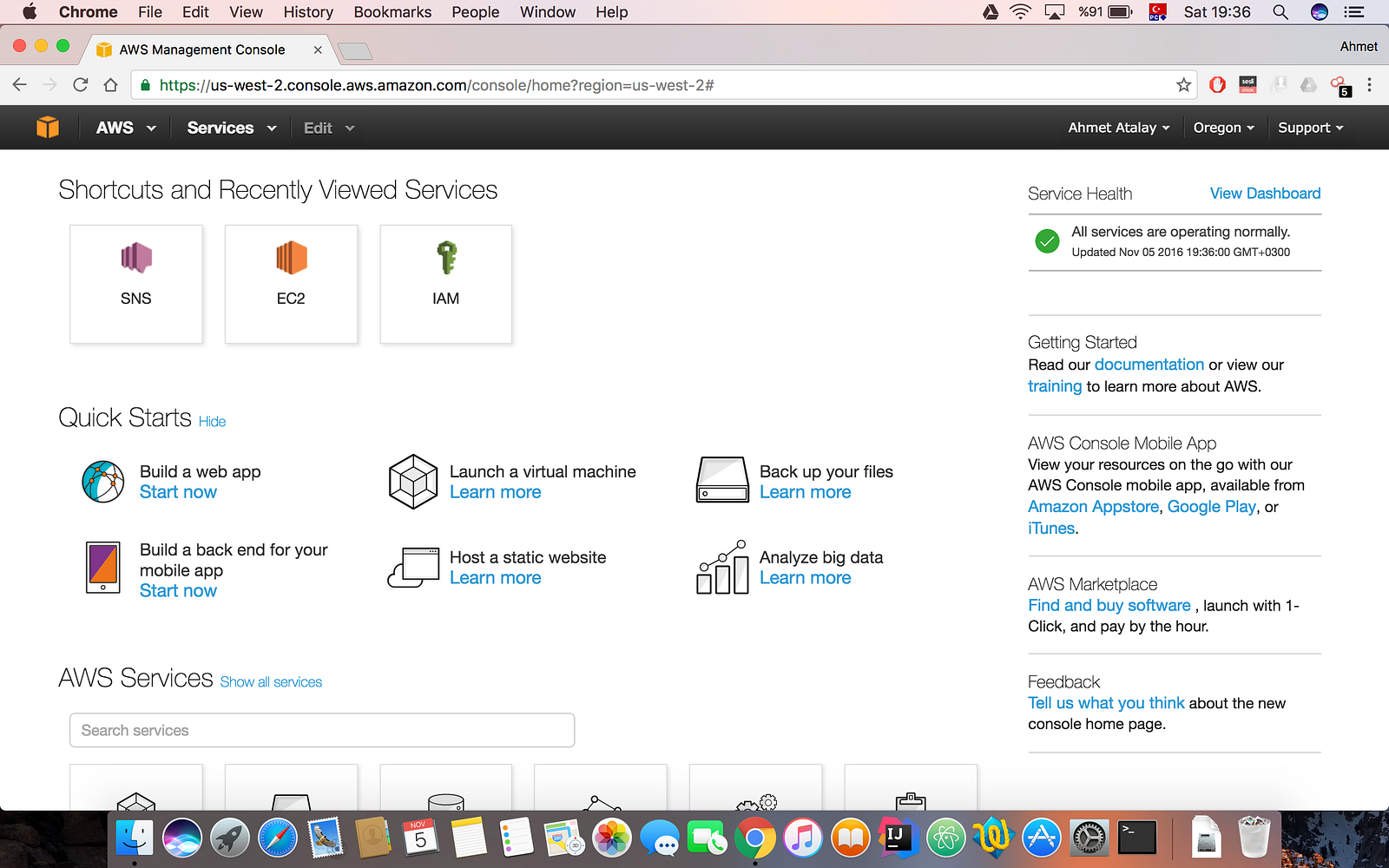Open the SNS service shortcut
This screenshot has width=1389, height=868.
pos(136,284)
